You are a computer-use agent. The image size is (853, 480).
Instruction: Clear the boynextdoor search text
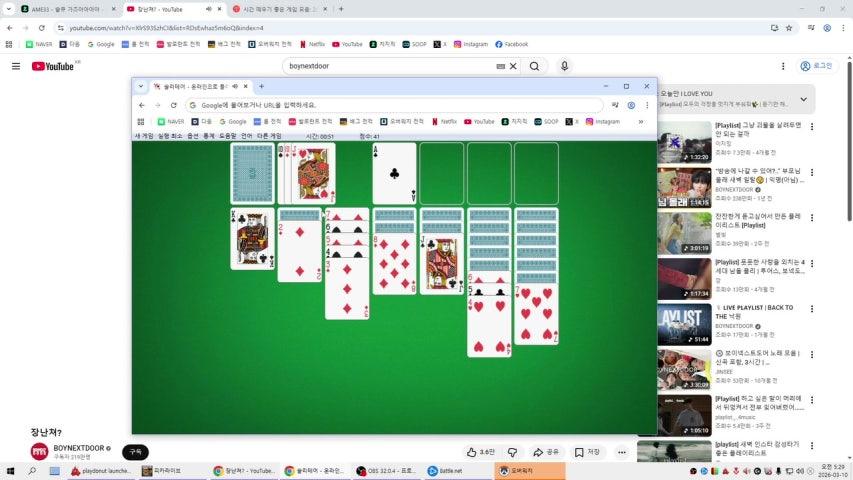click(513, 66)
